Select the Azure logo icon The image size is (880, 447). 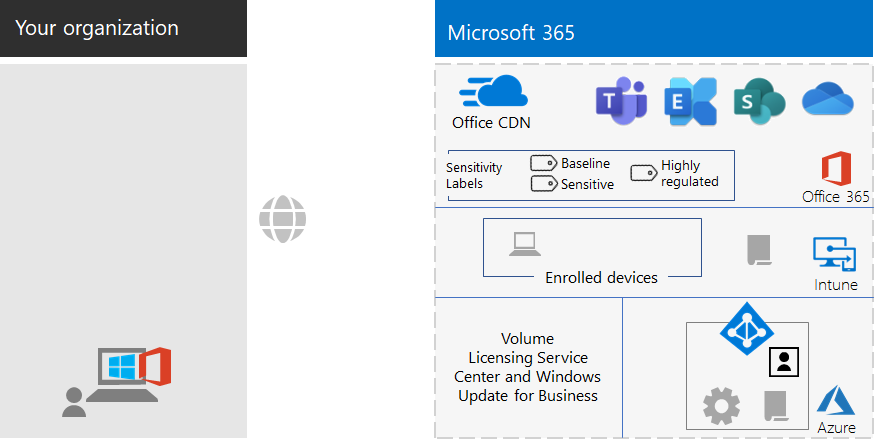point(836,402)
